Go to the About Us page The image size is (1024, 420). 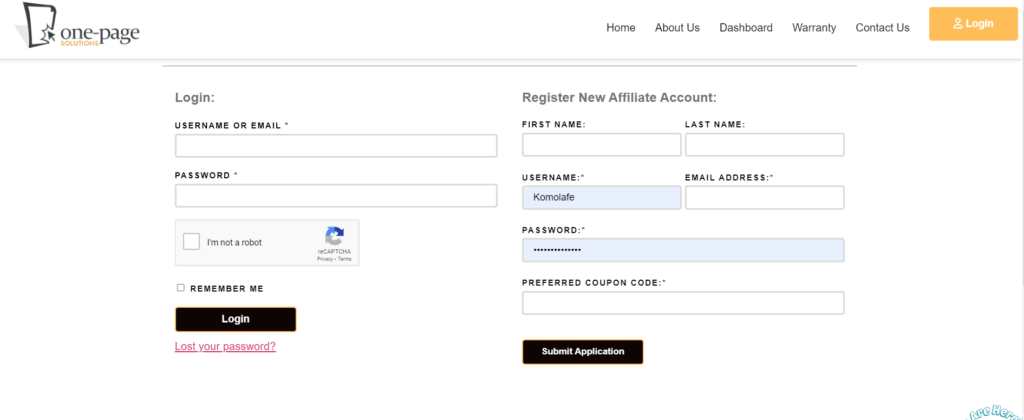click(677, 28)
